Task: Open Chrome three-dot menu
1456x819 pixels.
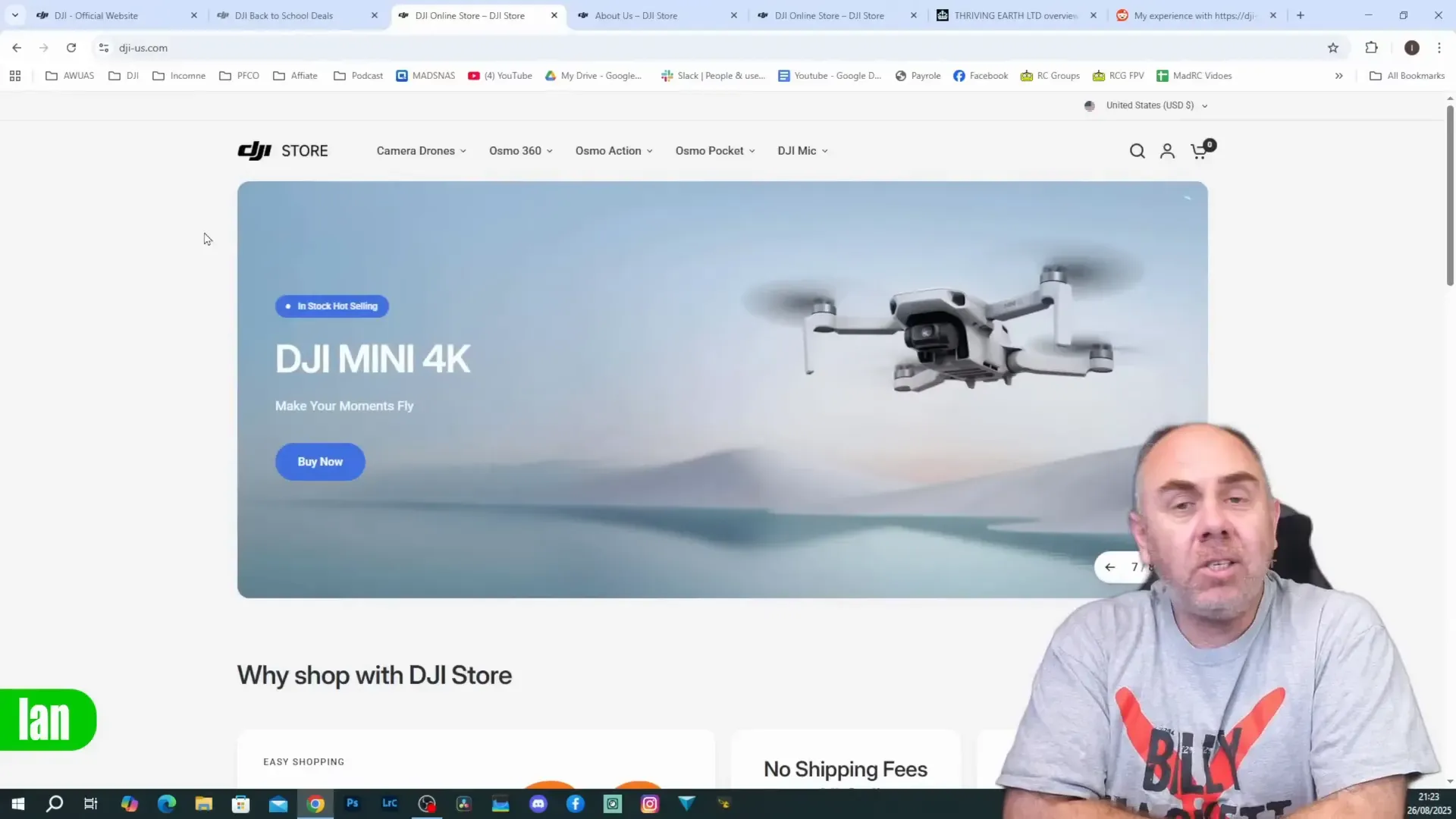Action: 1439,48
